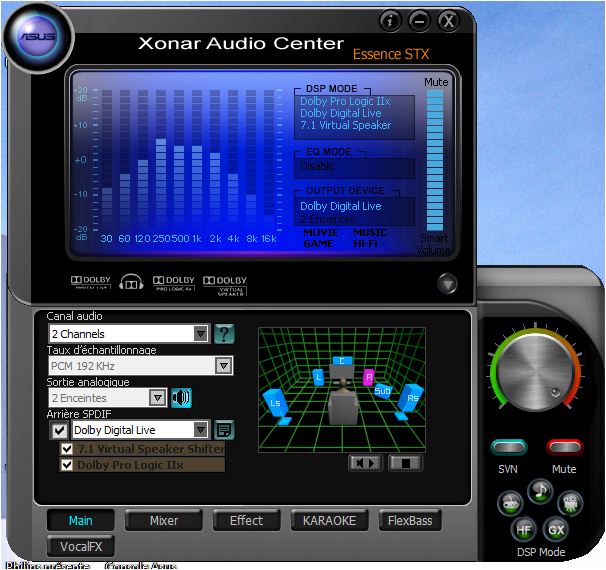Switch to the Main tab
This screenshot has height=570, width=606.
(81, 521)
